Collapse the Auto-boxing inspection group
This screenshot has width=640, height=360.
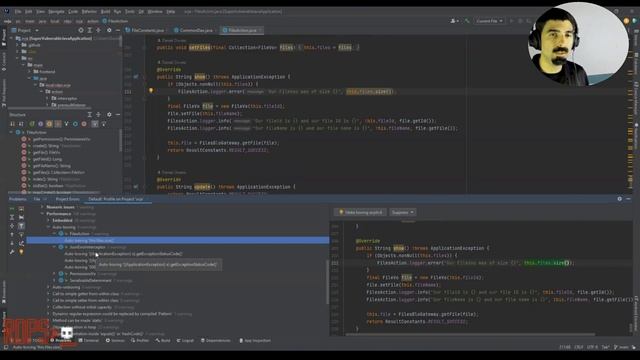(49, 227)
